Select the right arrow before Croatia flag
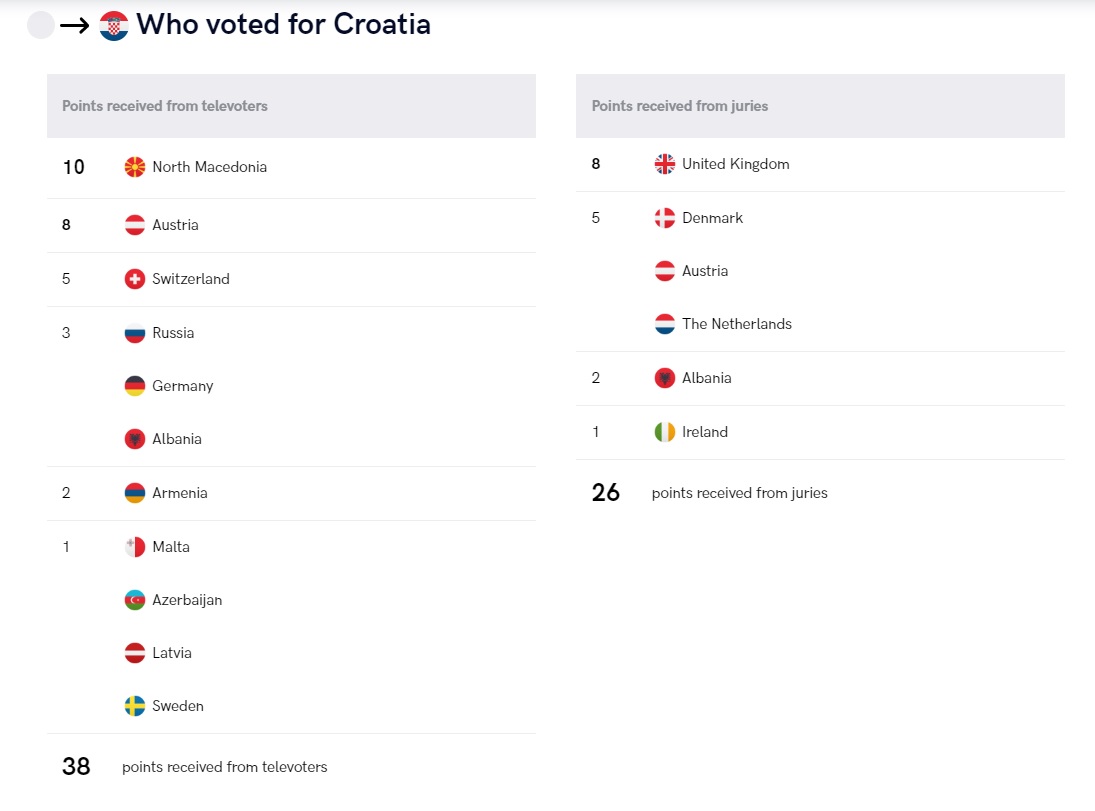Image resolution: width=1095 pixels, height=811 pixels. point(75,27)
